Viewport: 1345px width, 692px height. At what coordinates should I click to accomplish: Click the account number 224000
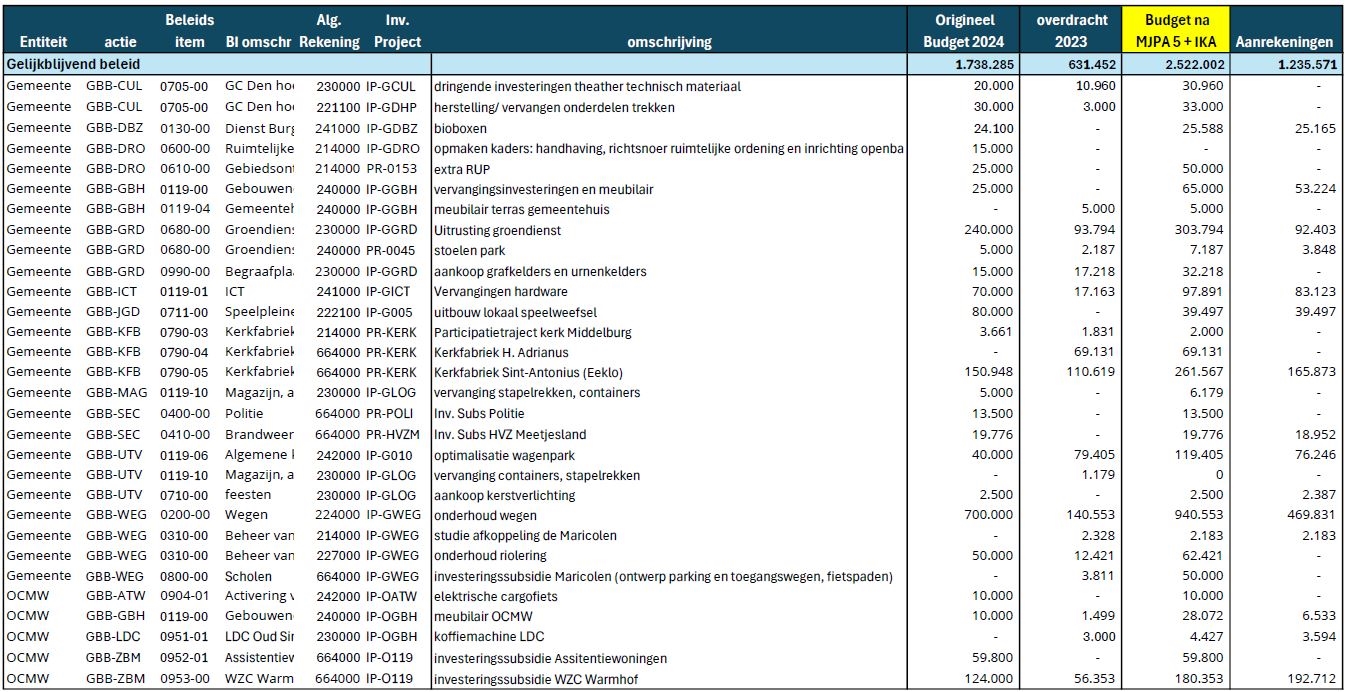point(338,515)
